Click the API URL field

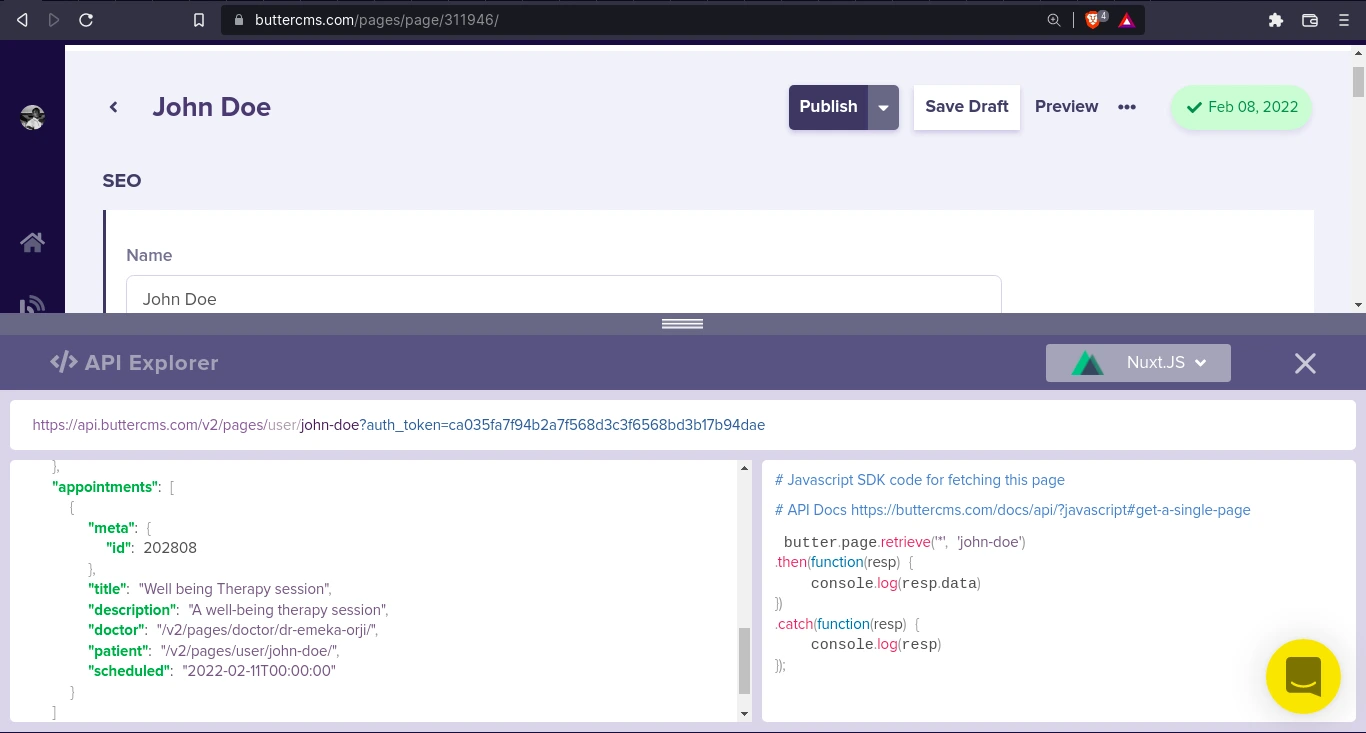(x=683, y=425)
